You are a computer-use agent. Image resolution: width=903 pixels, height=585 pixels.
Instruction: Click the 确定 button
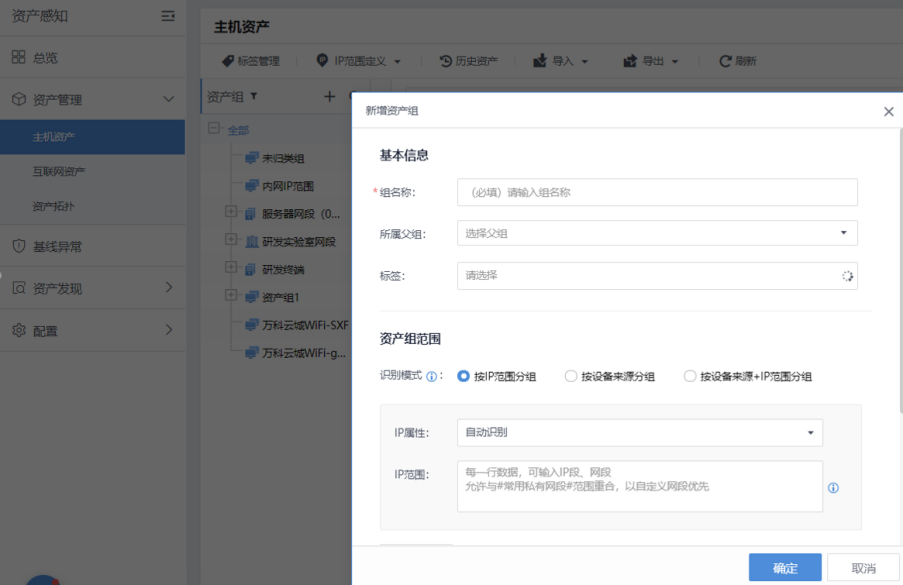785,568
